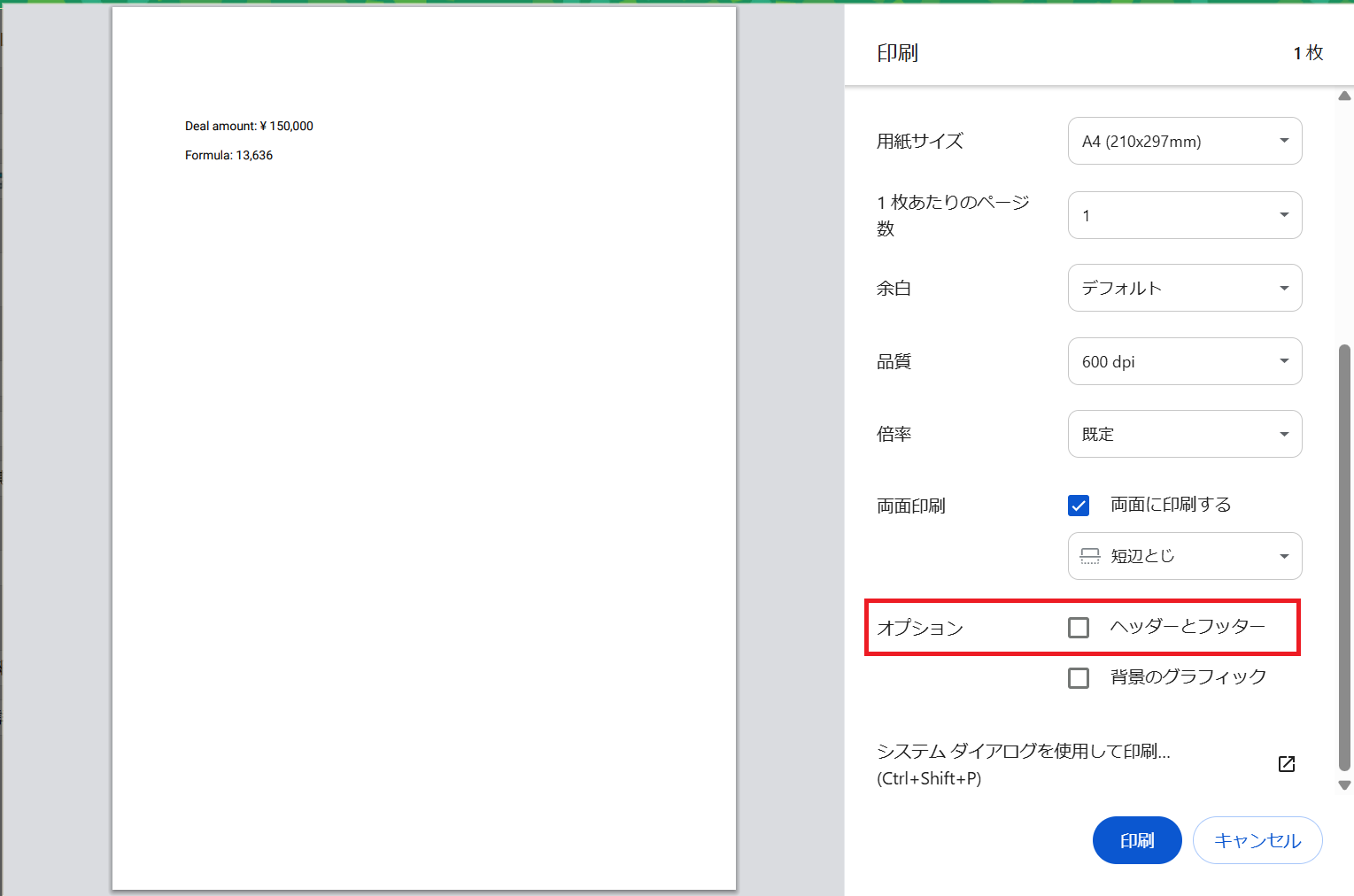Click the short-edge binding icon in 短辺とじ box
Screen dimensions: 1354x896
(1090, 556)
